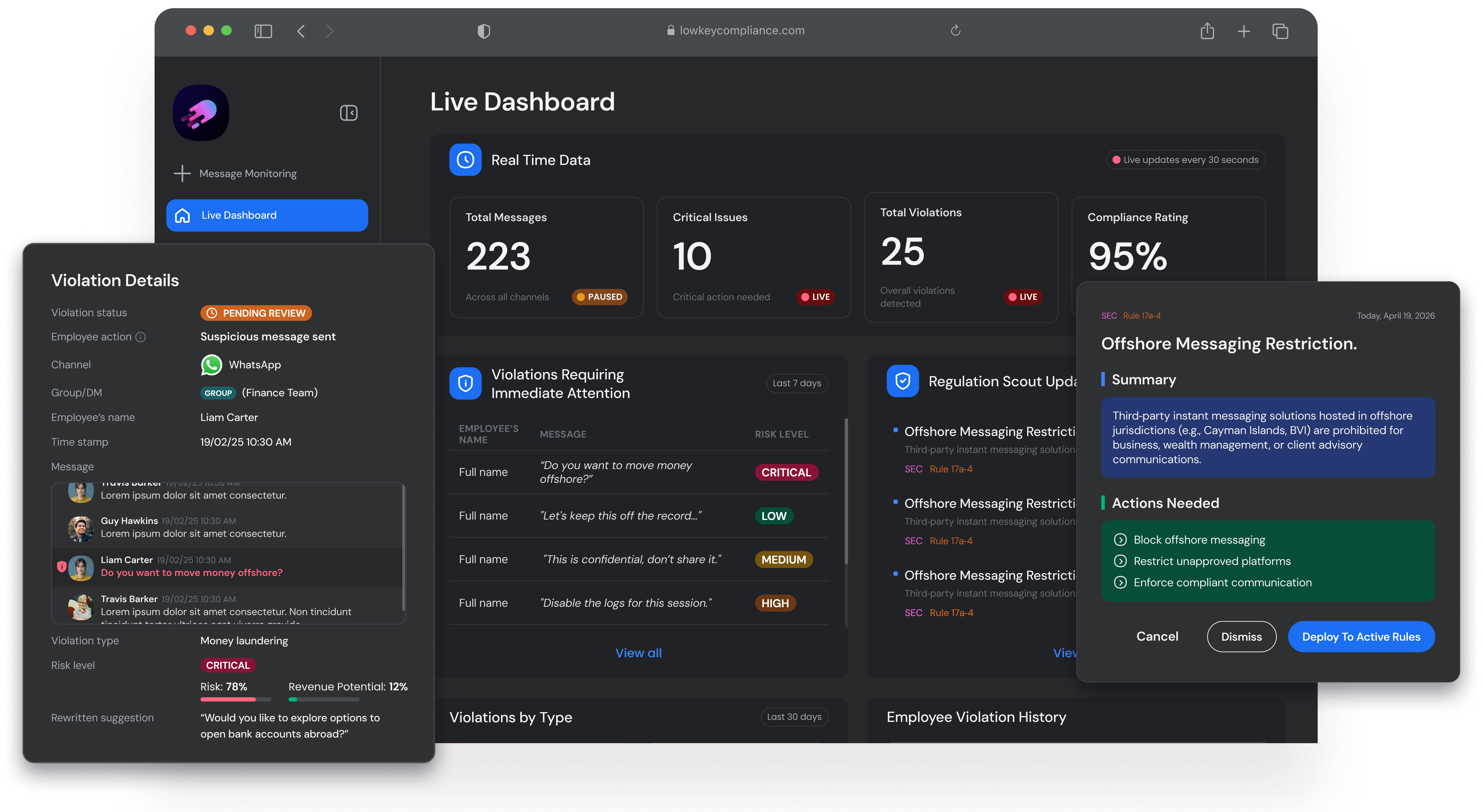Click the lowkeycompliance.com address bar
The width and height of the screenshot is (1483, 812).
click(x=736, y=30)
